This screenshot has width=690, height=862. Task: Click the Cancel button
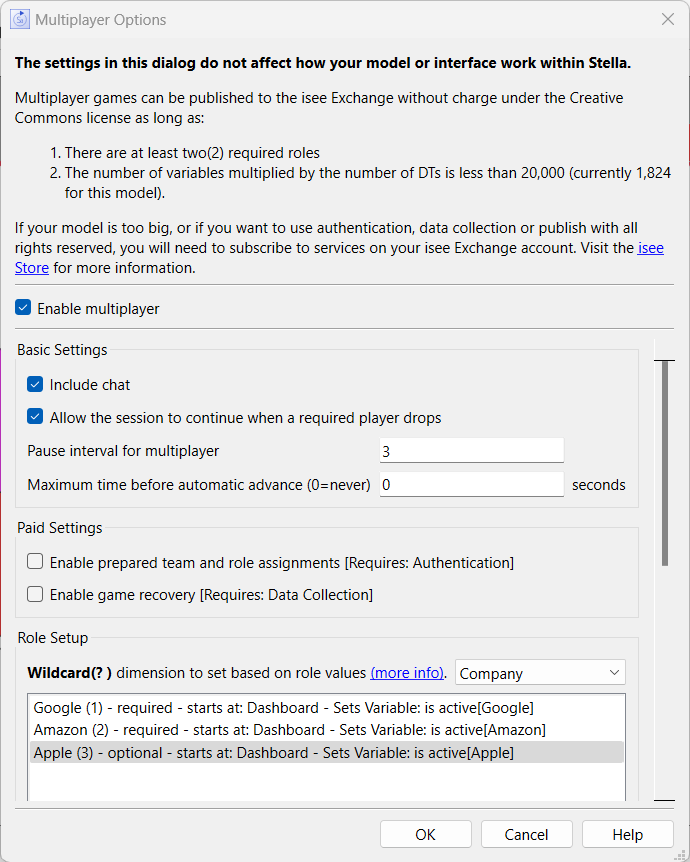coord(527,835)
